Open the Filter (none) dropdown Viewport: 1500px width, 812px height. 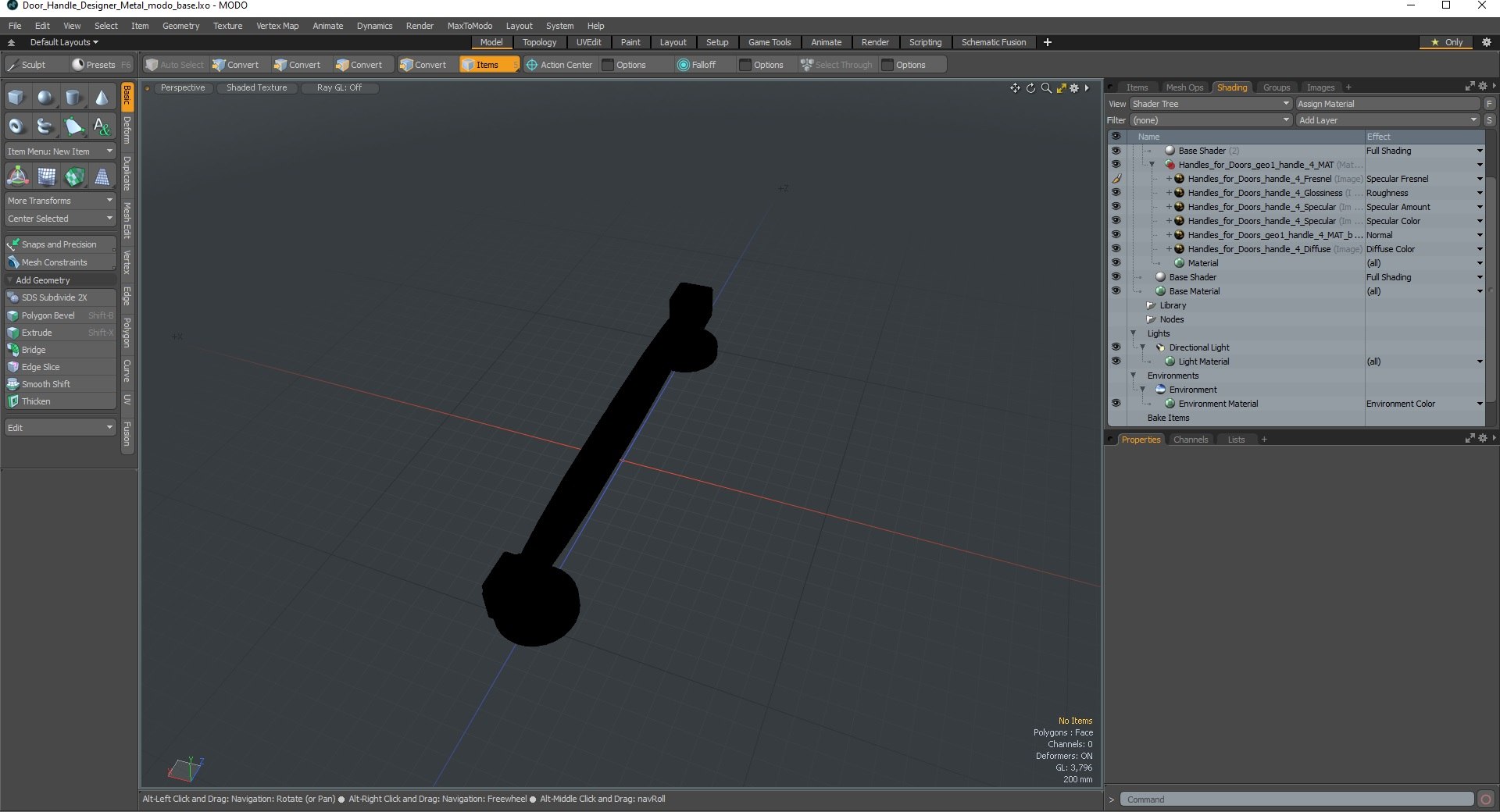pos(1210,120)
